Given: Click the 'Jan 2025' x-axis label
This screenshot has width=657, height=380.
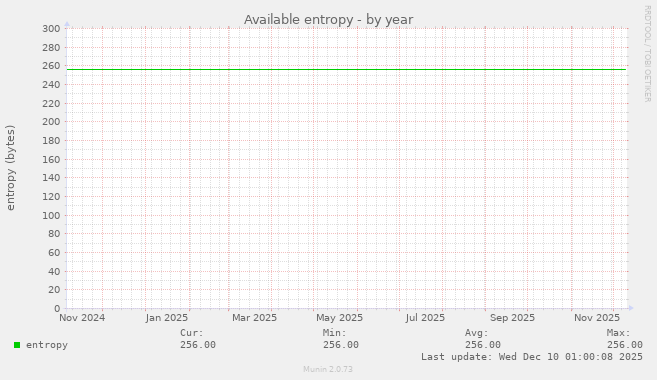Looking at the screenshot, I should (167, 318).
